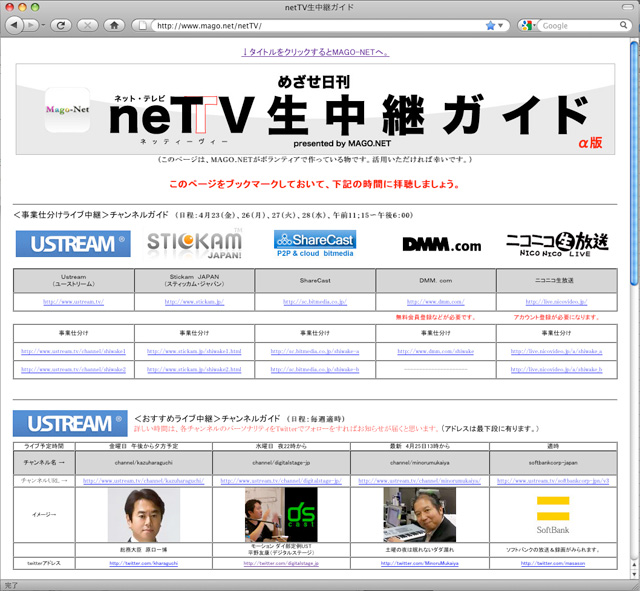This screenshot has width=640, height=591.
Task: Click the scrollbar up arrow at the bottom
Action: pos(634,564)
